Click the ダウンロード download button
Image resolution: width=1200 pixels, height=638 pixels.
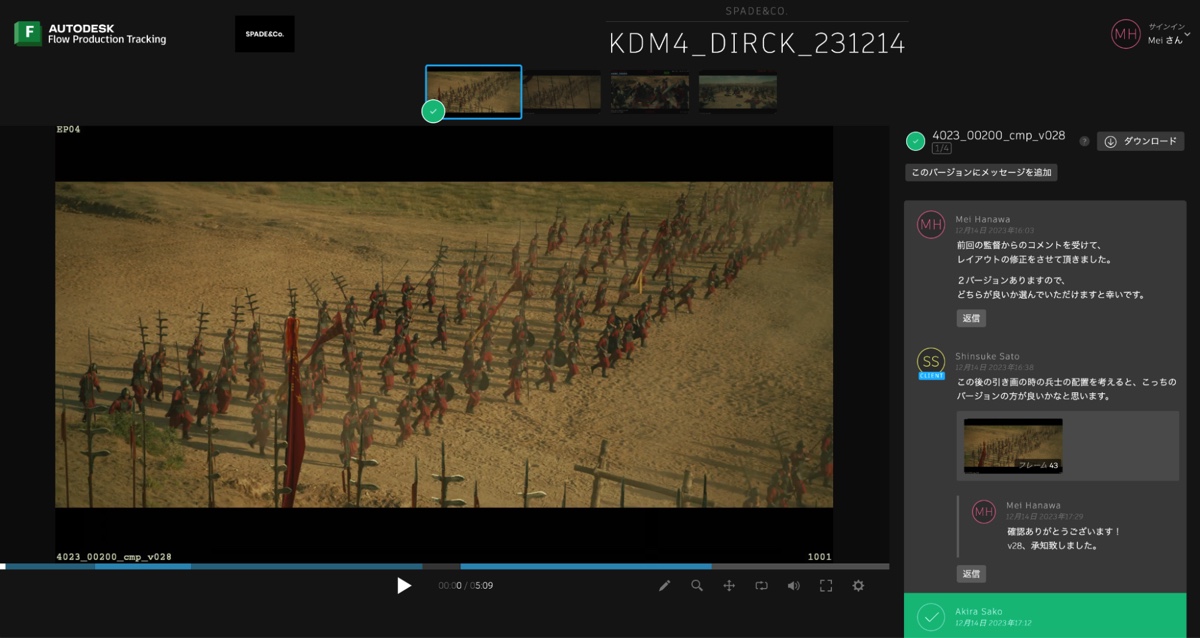pyautogui.click(x=1140, y=142)
